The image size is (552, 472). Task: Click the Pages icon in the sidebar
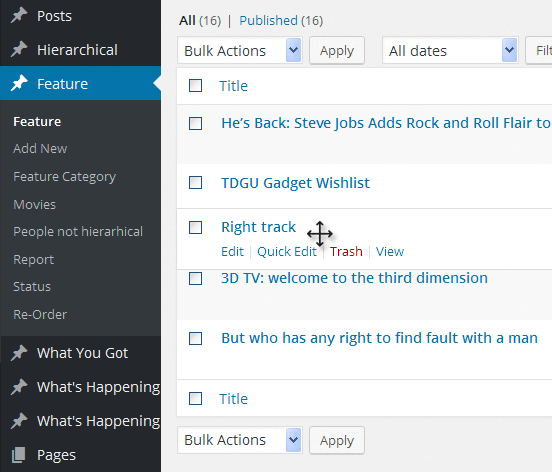[19, 455]
